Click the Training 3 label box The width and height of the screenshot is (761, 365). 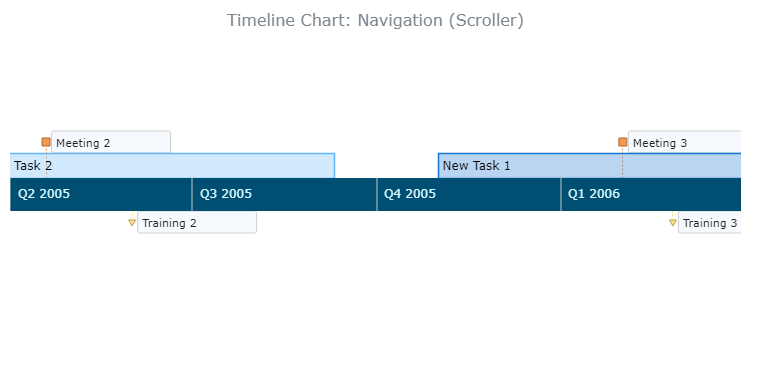pos(710,222)
